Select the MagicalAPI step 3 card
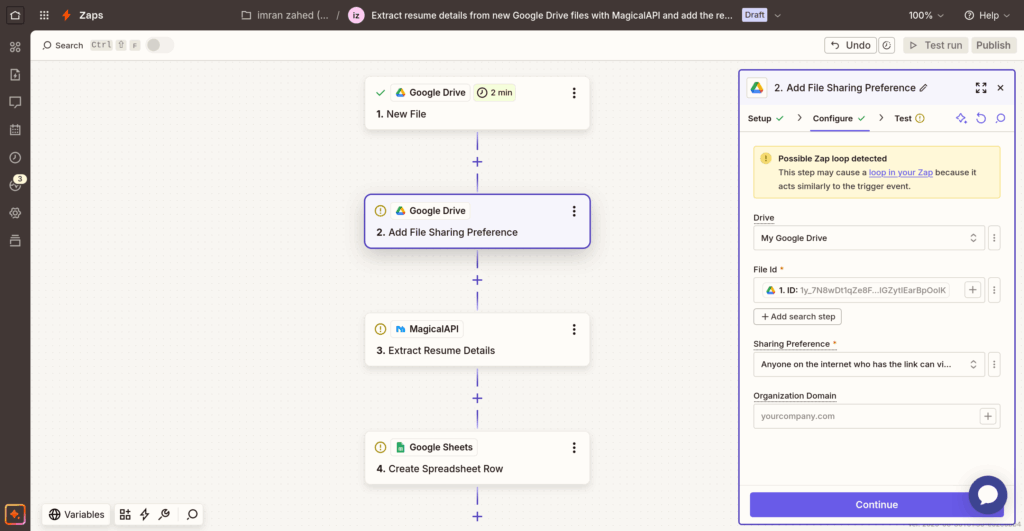 (477, 340)
